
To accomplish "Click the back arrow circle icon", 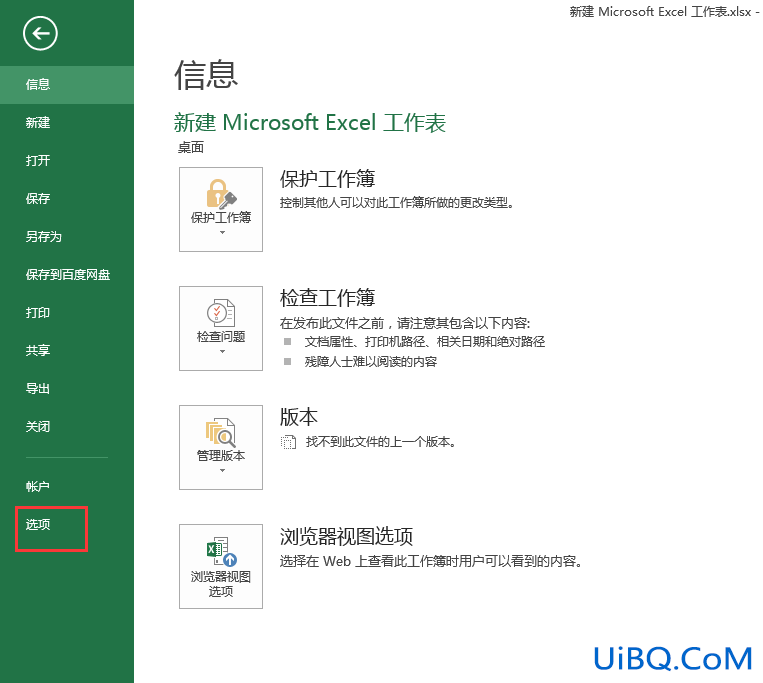I will click(40, 33).
